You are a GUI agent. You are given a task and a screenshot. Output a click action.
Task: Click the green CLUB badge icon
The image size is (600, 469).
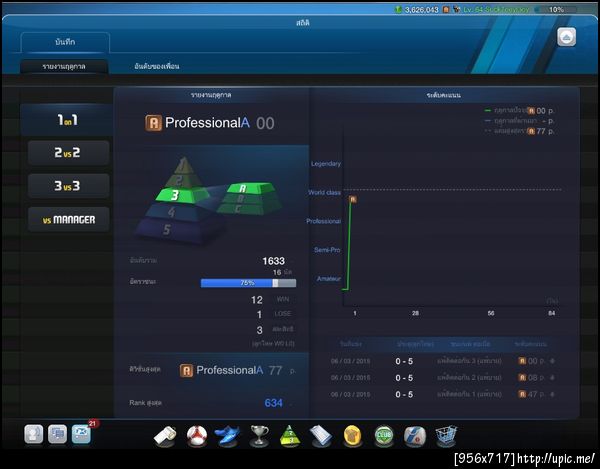click(384, 436)
